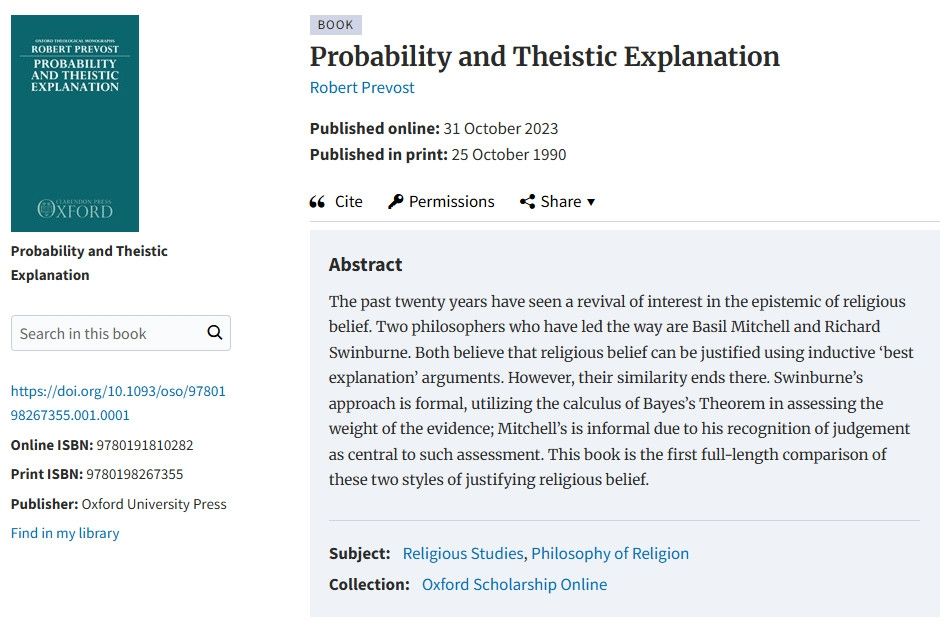Open Oxford Scholarship Online collection
The height and width of the screenshot is (629, 949).
514,584
